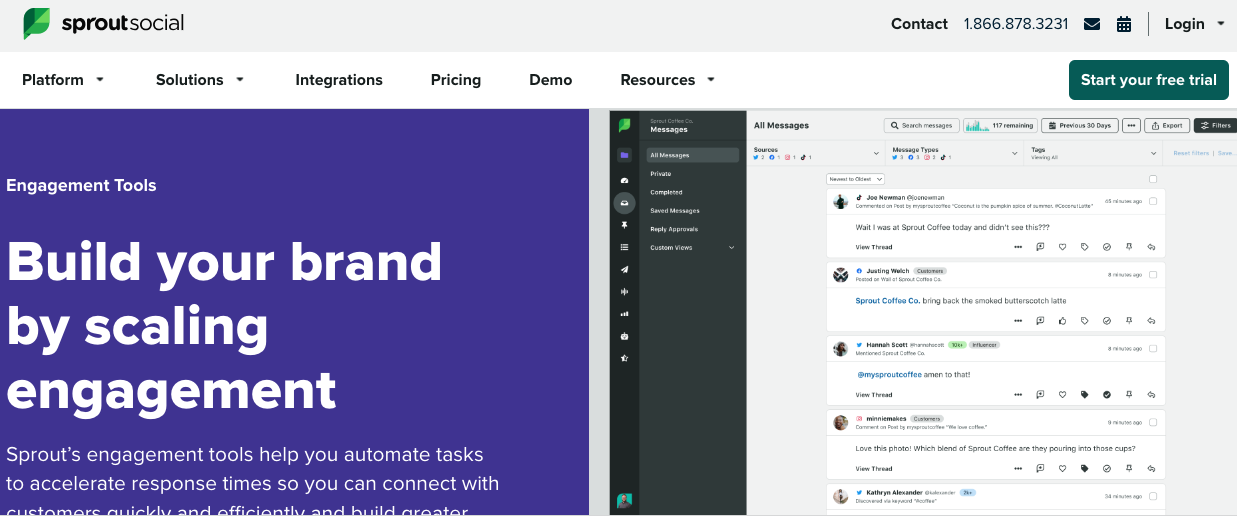
Task: Open the Demo nav item
Action: click(551, 80)
